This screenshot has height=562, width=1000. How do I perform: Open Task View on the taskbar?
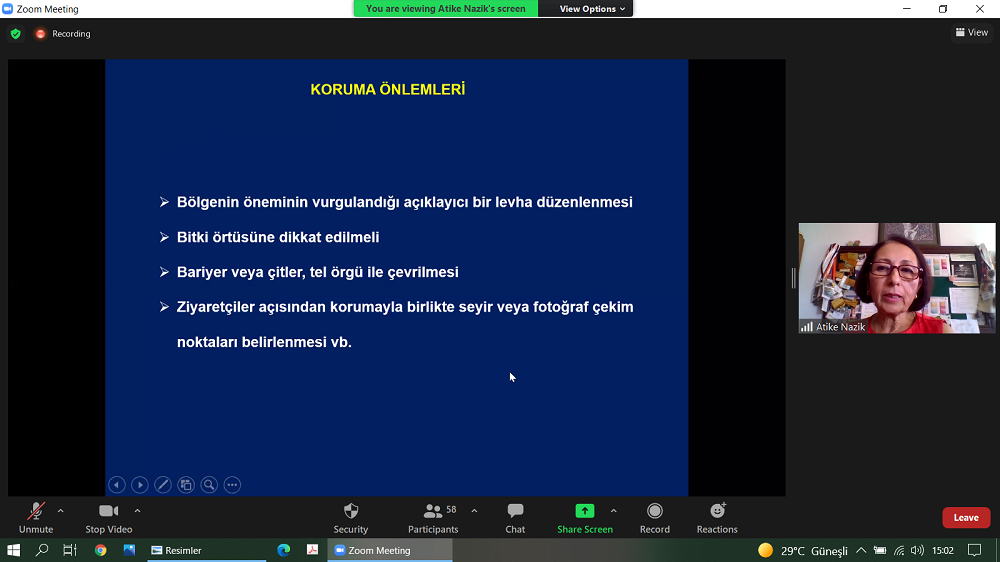70,550
